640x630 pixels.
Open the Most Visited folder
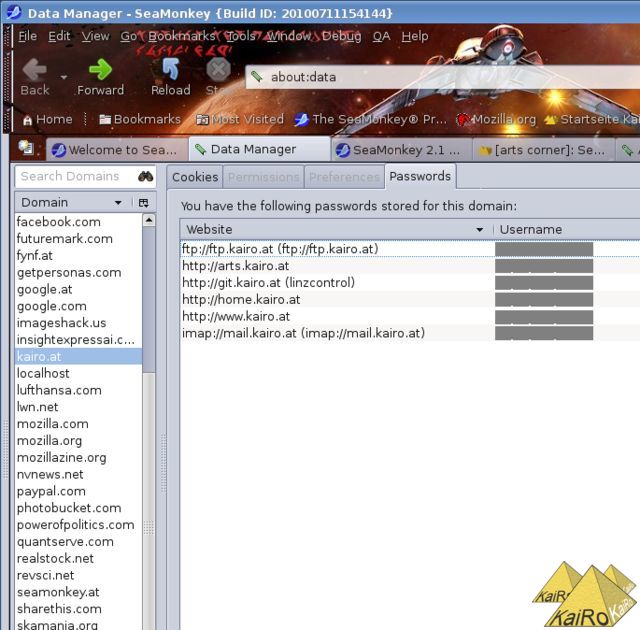tap(240, 119)
